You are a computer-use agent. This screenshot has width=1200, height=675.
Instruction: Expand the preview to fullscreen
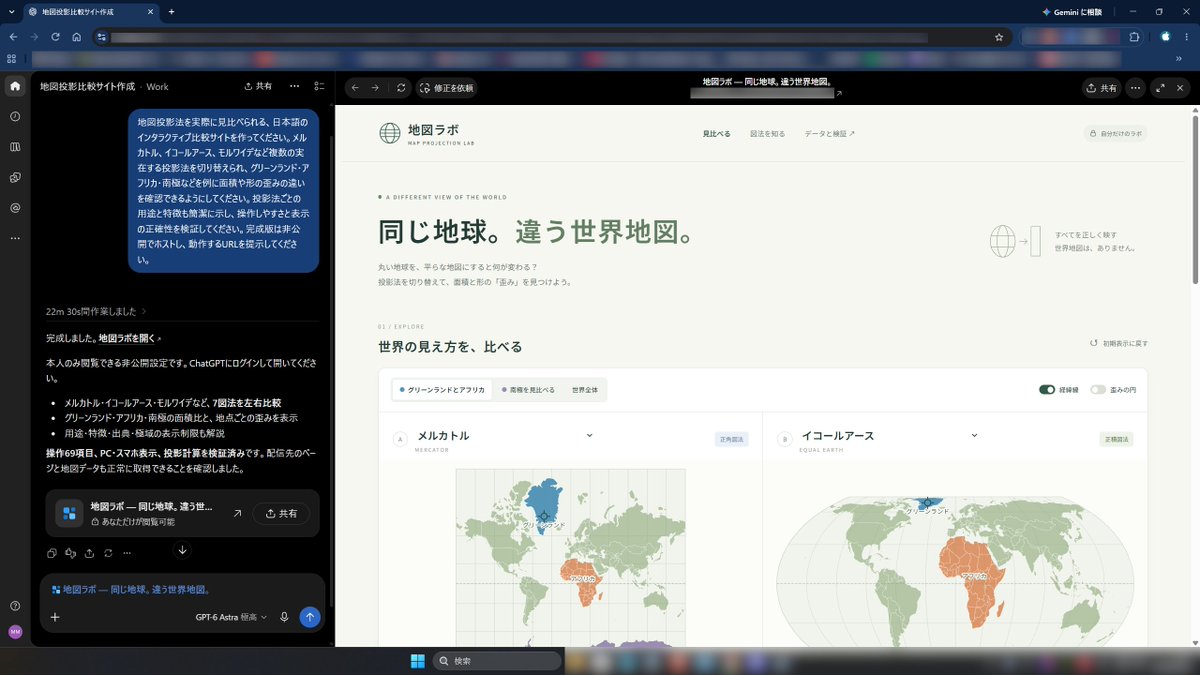[x=1161, y=88]
